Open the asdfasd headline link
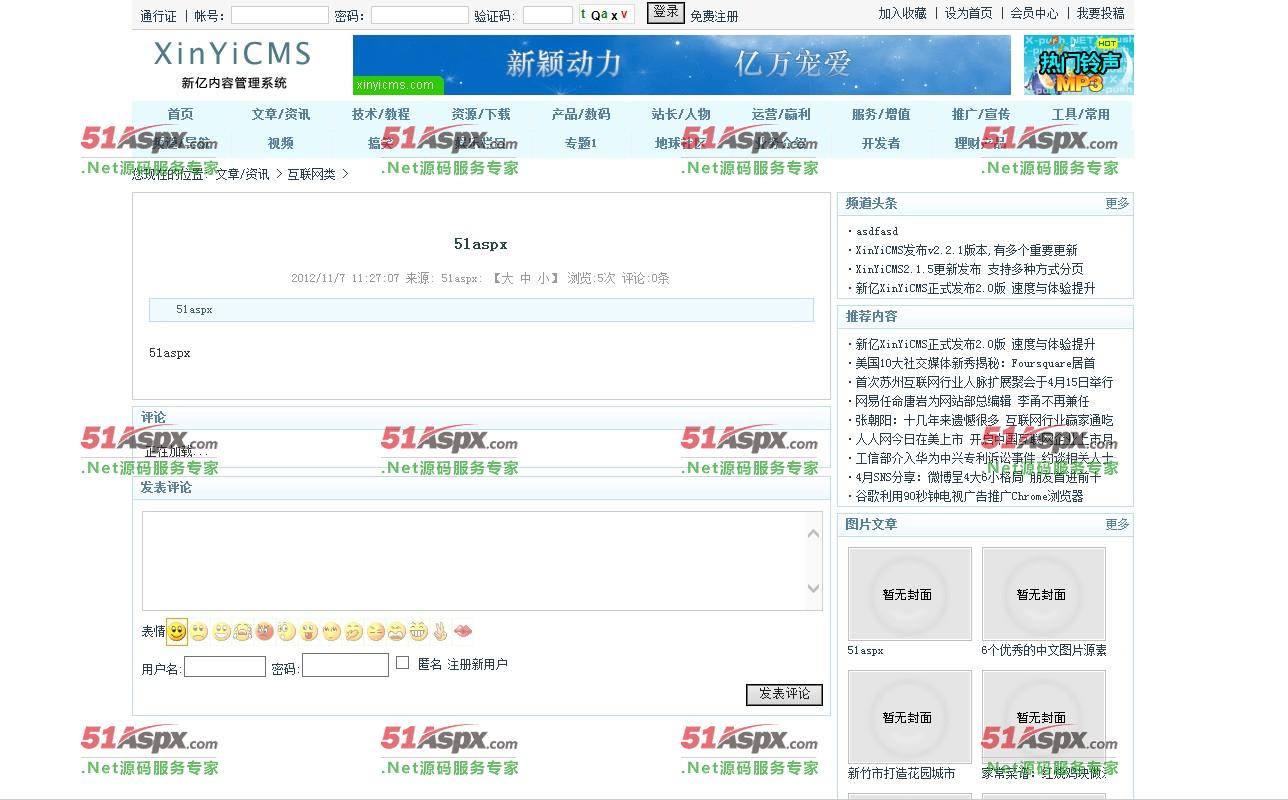Image resolution: width=1288 pixels, height=800 pixels. (x=877, y=232)
